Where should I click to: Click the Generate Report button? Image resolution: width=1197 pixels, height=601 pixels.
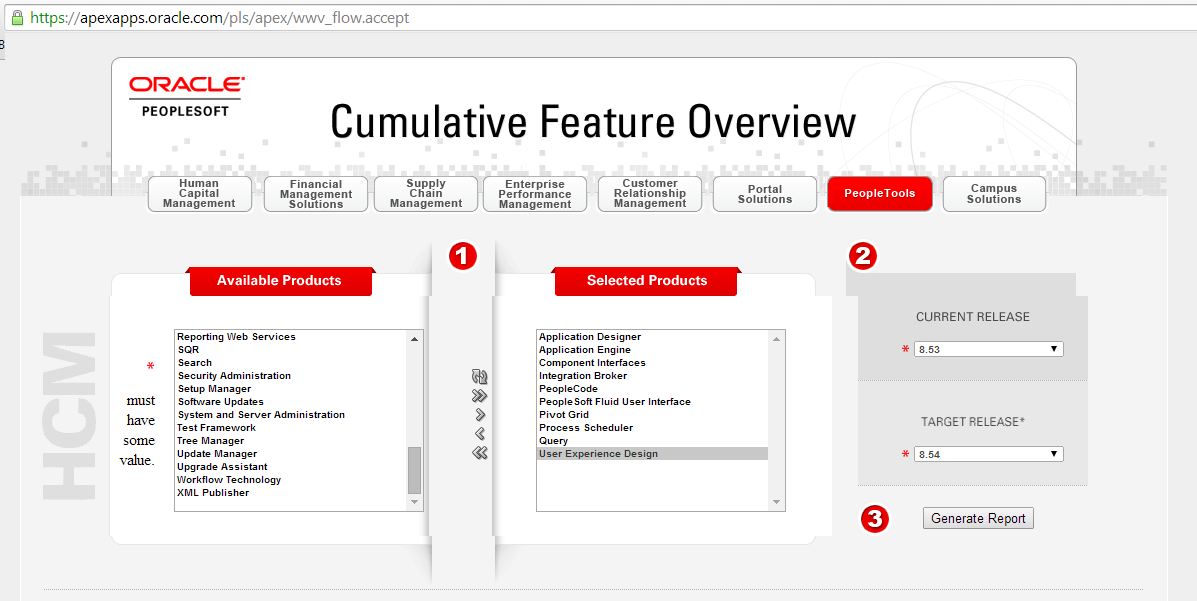977,518
